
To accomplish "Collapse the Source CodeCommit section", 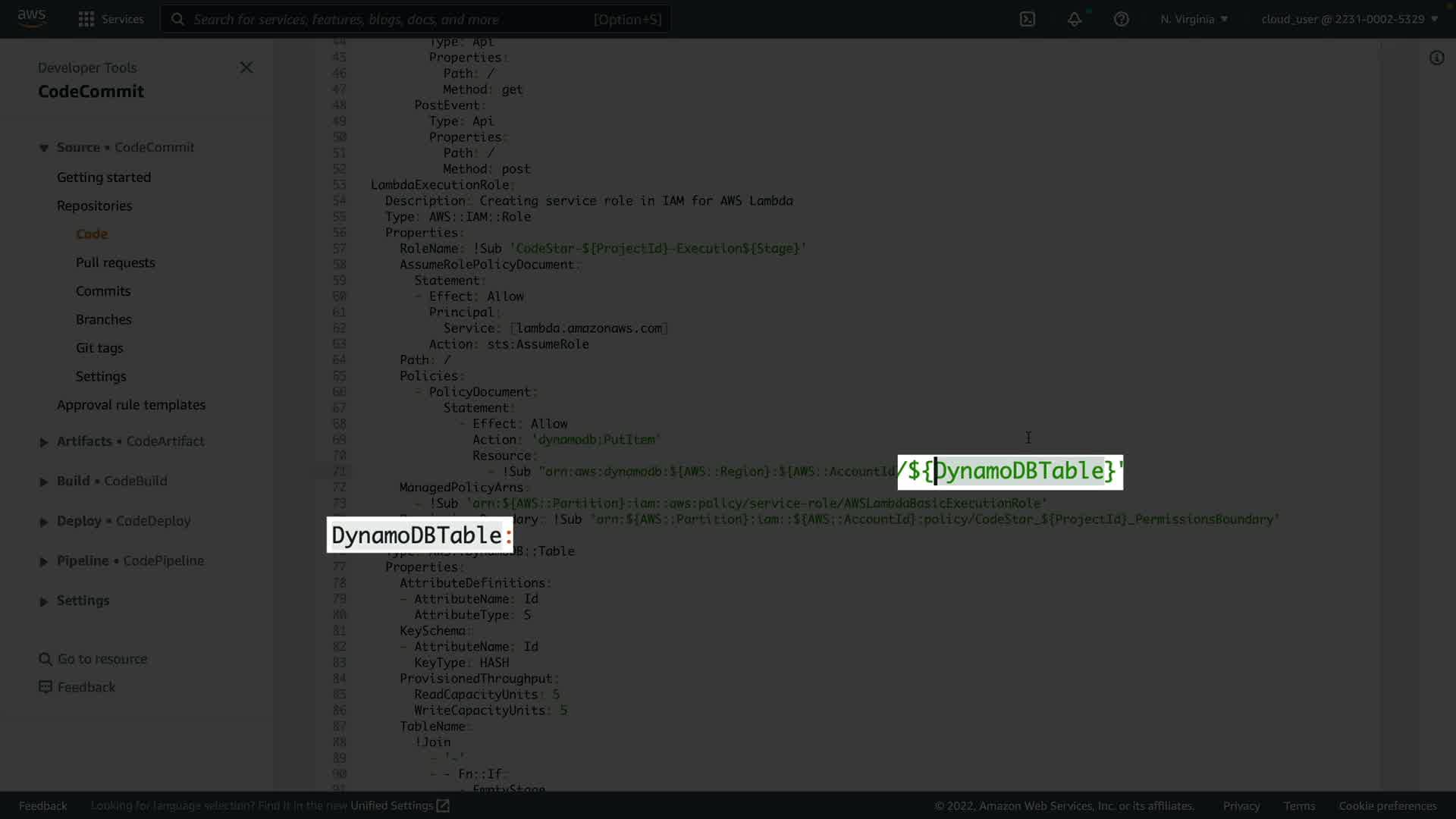I will [x=44, y=148].
